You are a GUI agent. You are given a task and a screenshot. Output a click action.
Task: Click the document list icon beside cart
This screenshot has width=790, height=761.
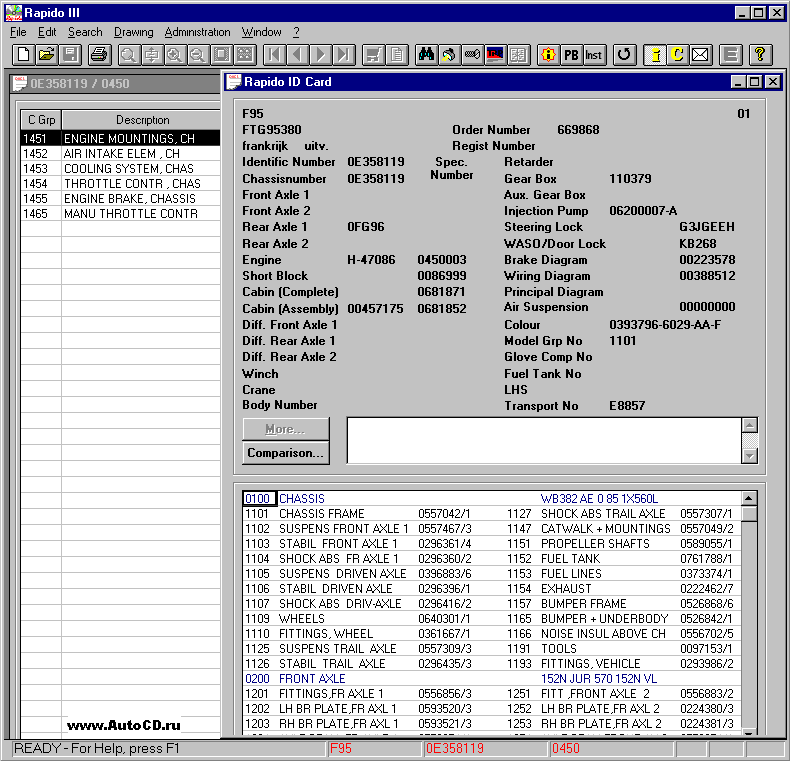[x=397, y=54]
